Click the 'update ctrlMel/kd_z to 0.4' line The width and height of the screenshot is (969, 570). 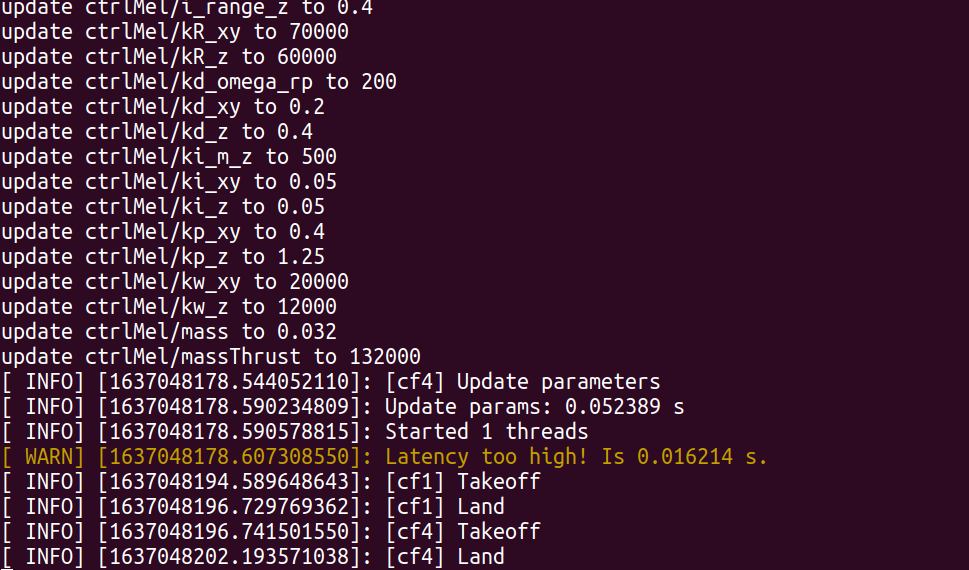pos(157,132)
